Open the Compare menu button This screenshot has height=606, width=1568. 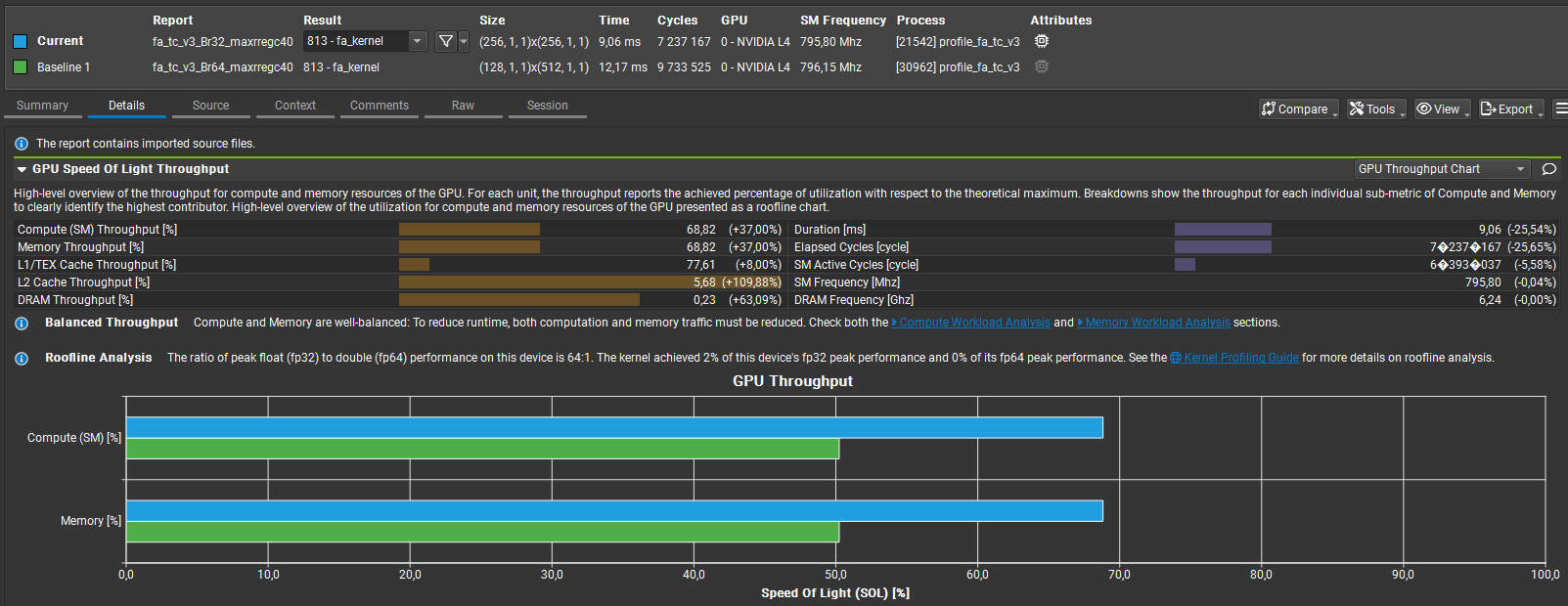1298,109
